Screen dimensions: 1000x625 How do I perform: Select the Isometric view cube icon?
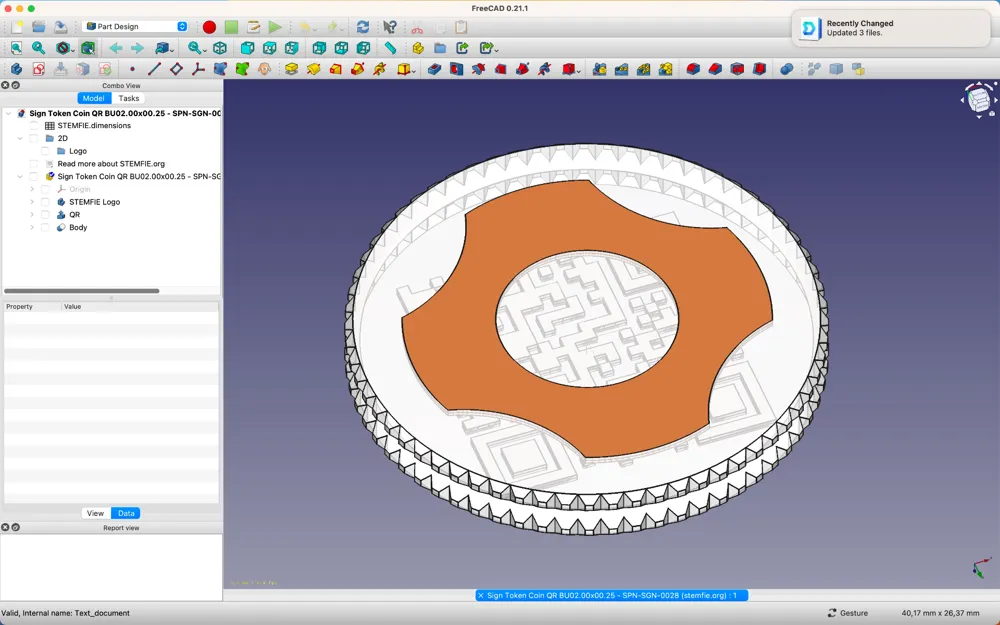pyautogui.click(x=220, y=48)
